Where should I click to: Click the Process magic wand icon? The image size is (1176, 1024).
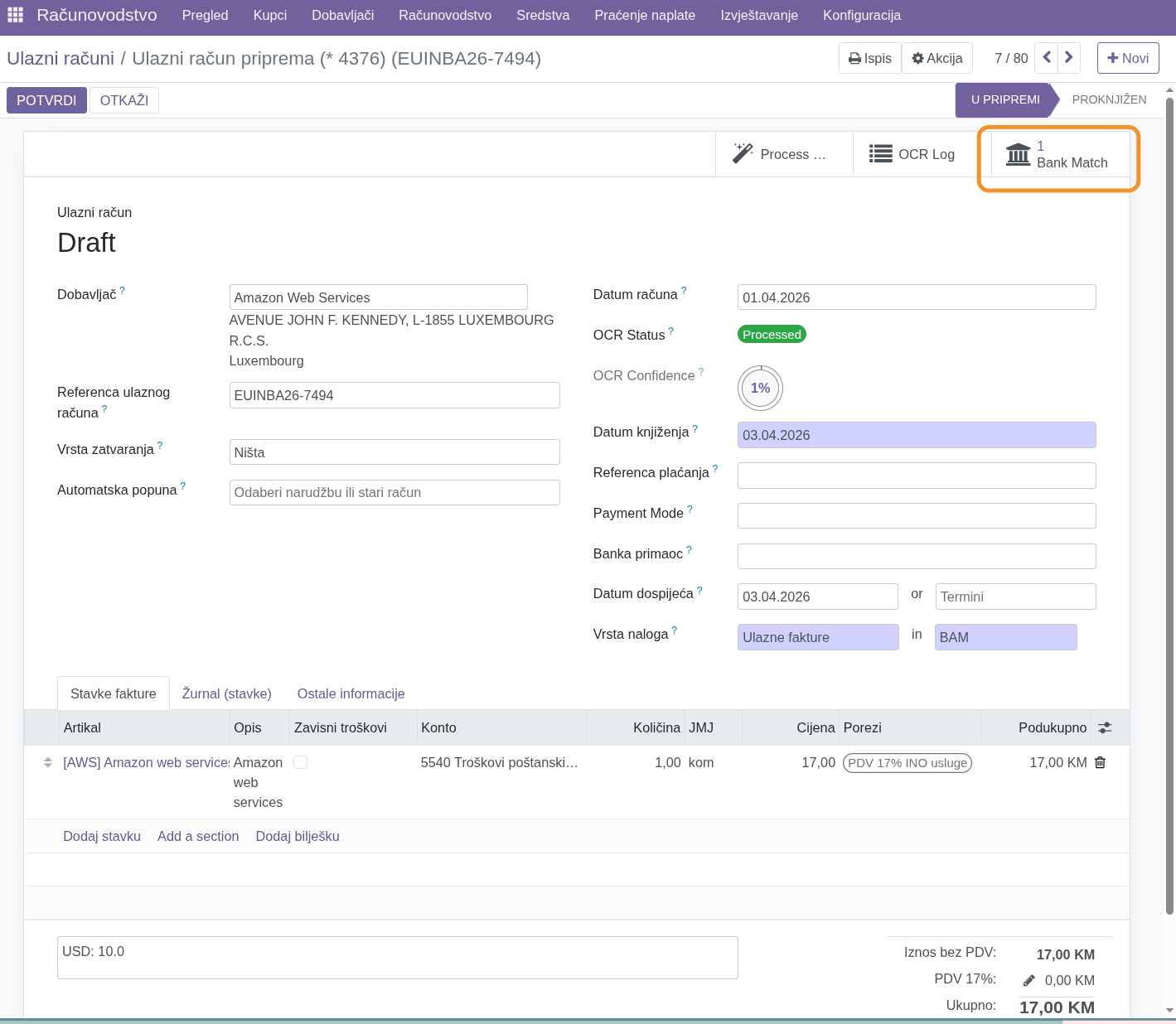pos(743,154)
